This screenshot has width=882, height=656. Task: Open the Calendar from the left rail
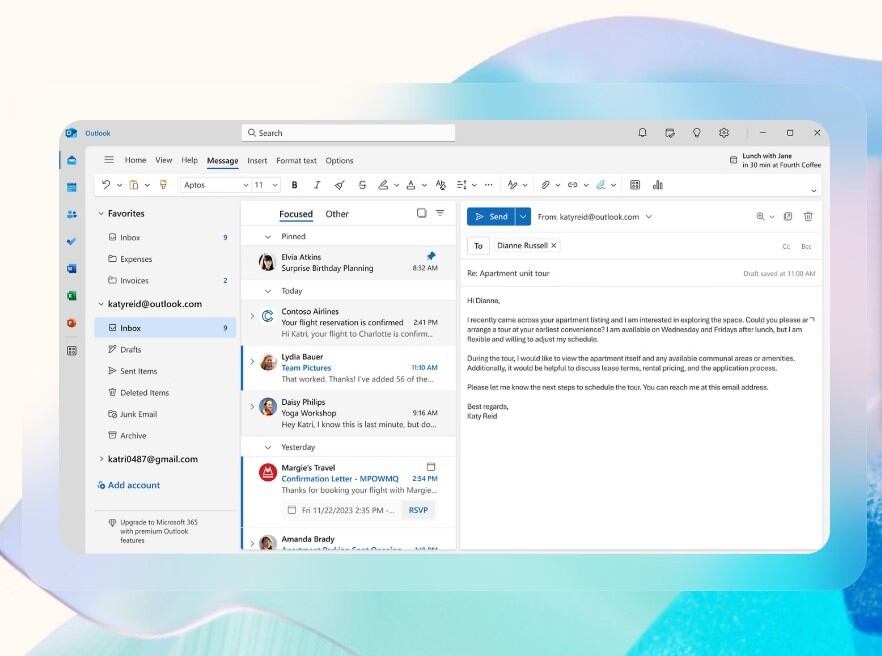[72, 187]
